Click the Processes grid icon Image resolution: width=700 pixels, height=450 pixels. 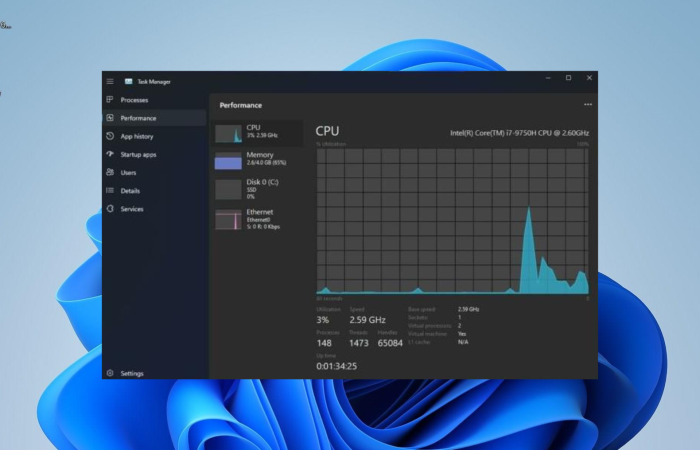coord(110,100)
